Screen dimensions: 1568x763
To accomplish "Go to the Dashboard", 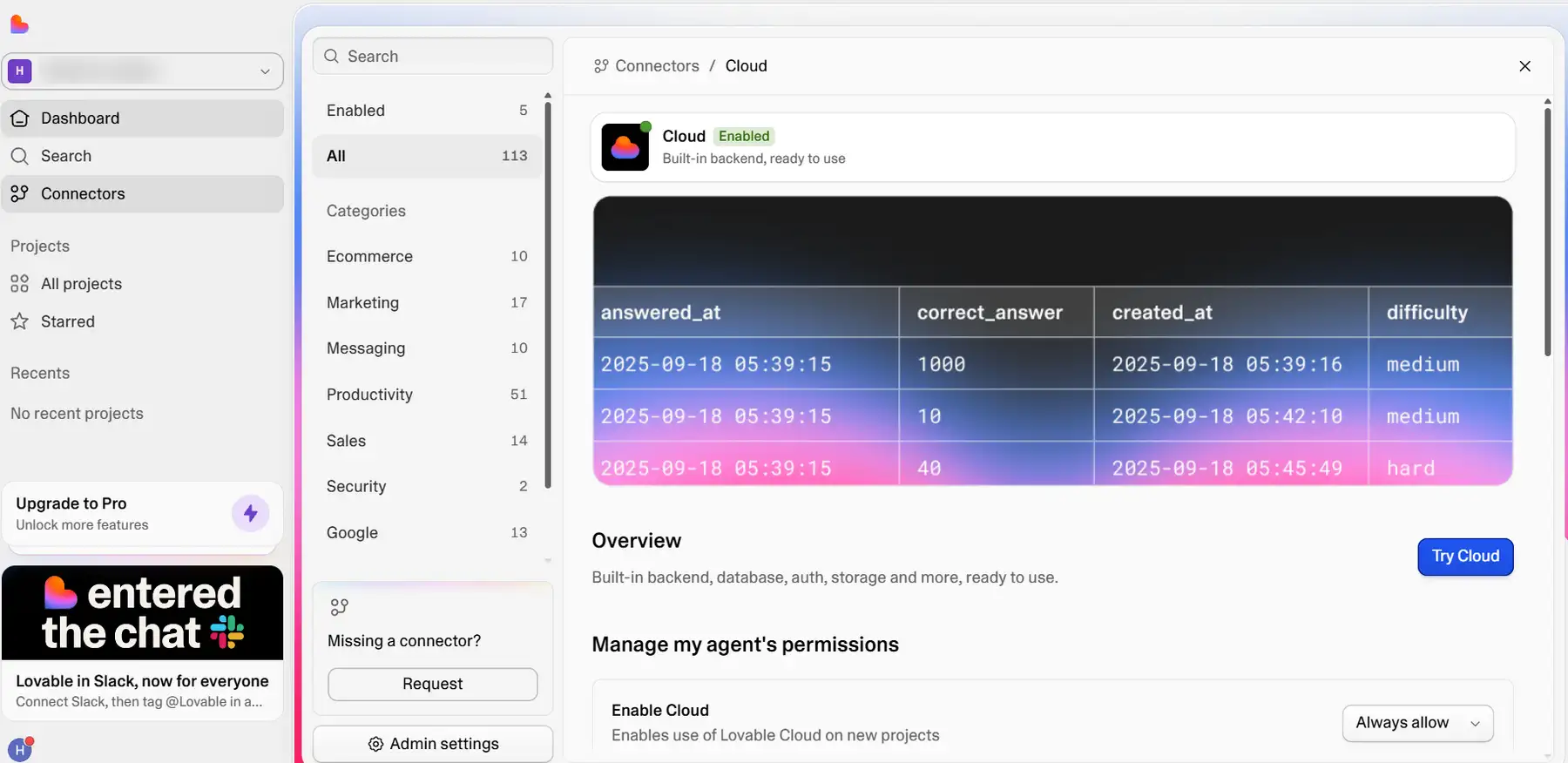I will pyautogui.click(x=143, y=118).
